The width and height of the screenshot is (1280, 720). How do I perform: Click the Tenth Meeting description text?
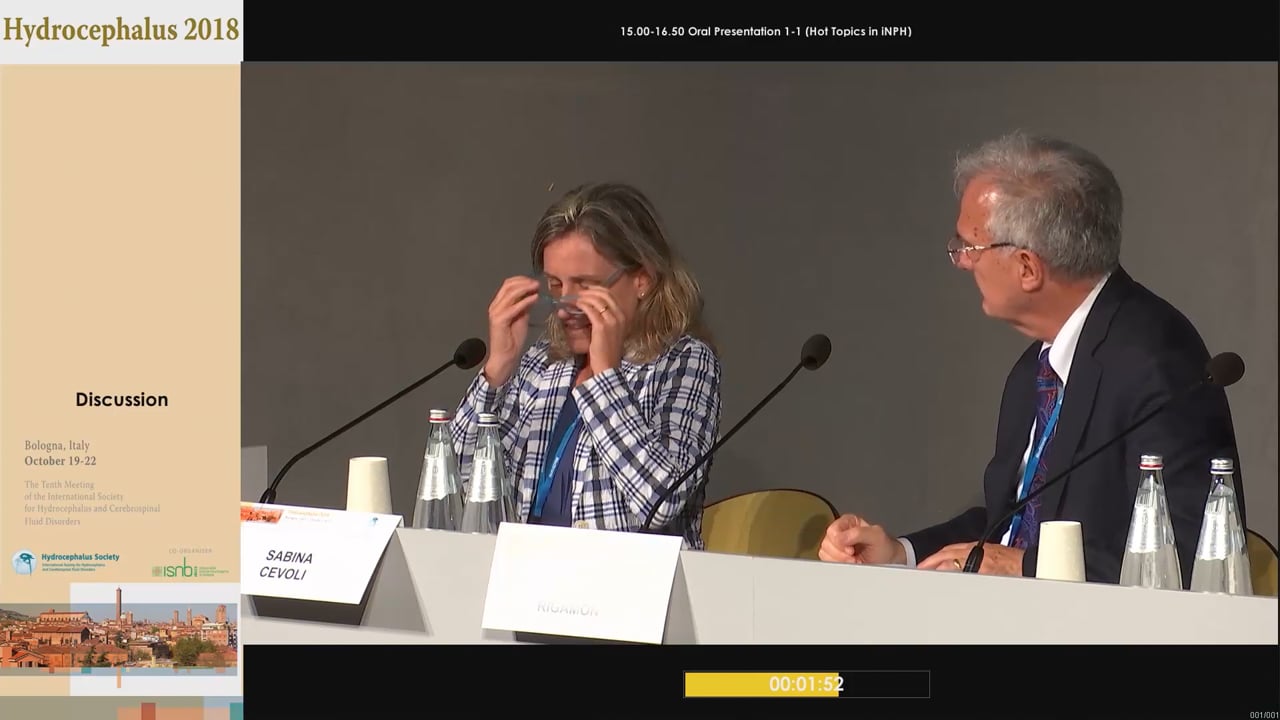tap(92, 502)
